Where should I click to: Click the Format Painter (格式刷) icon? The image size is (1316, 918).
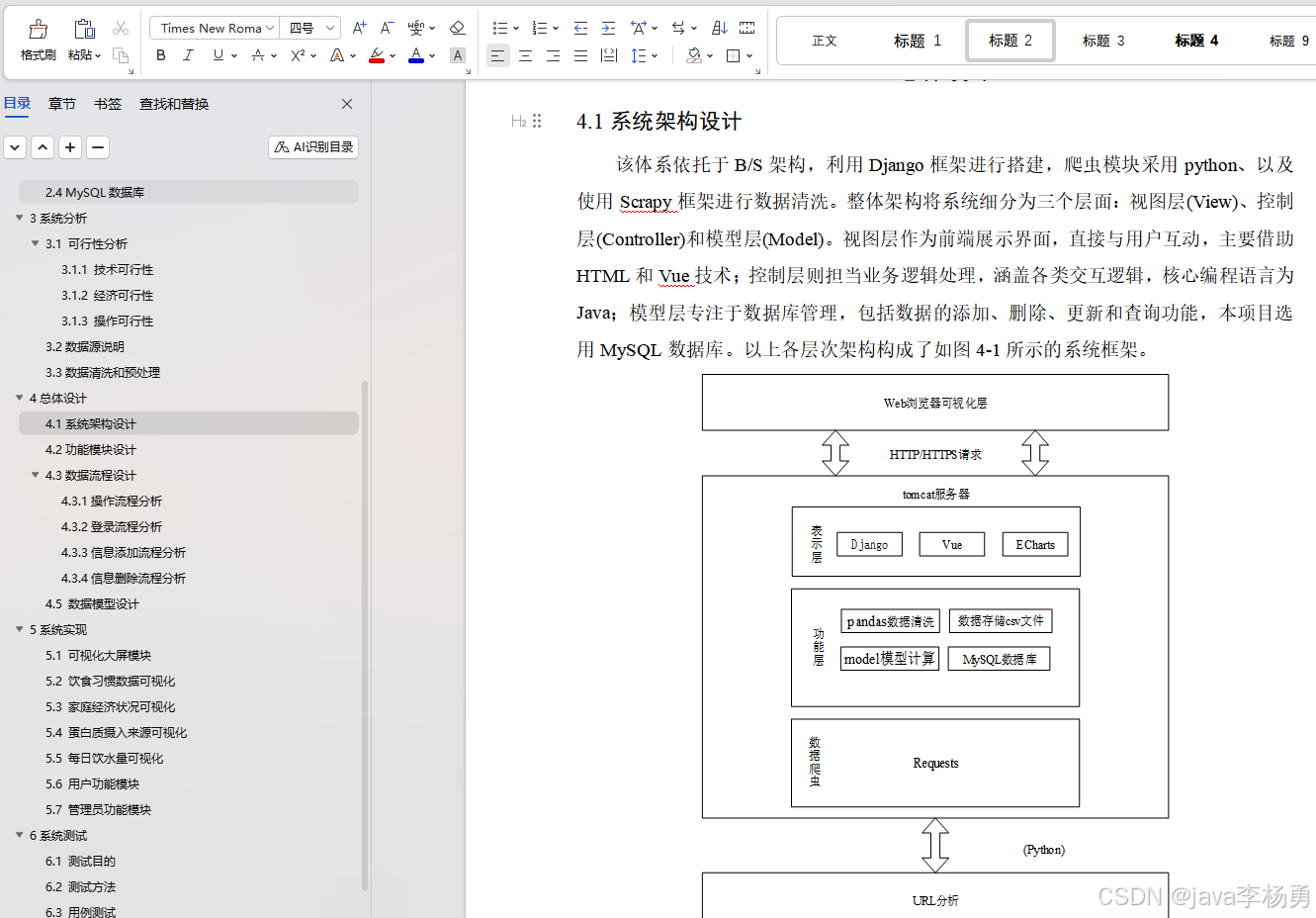(39, 29)
